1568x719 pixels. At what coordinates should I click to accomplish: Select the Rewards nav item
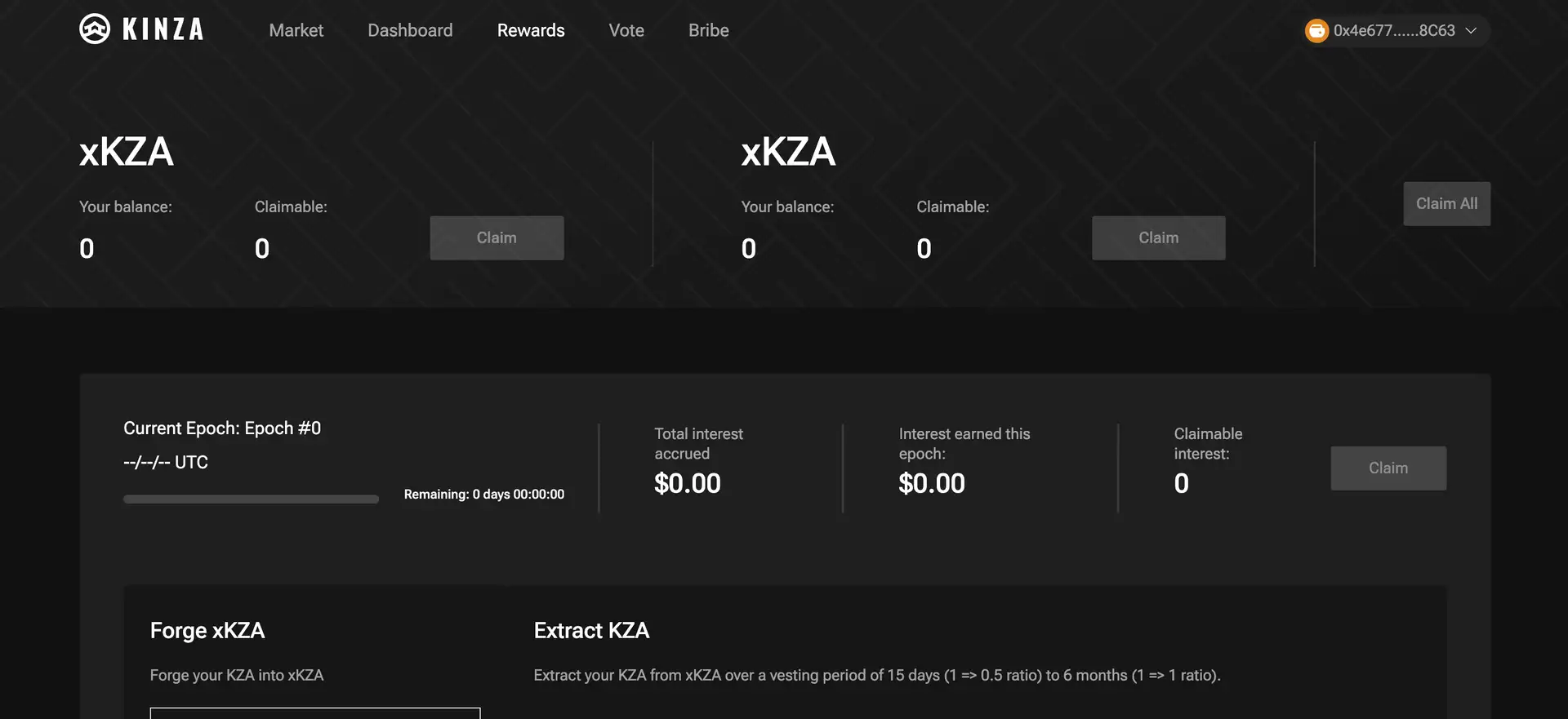pyautogui.click(x=531, y=30)
